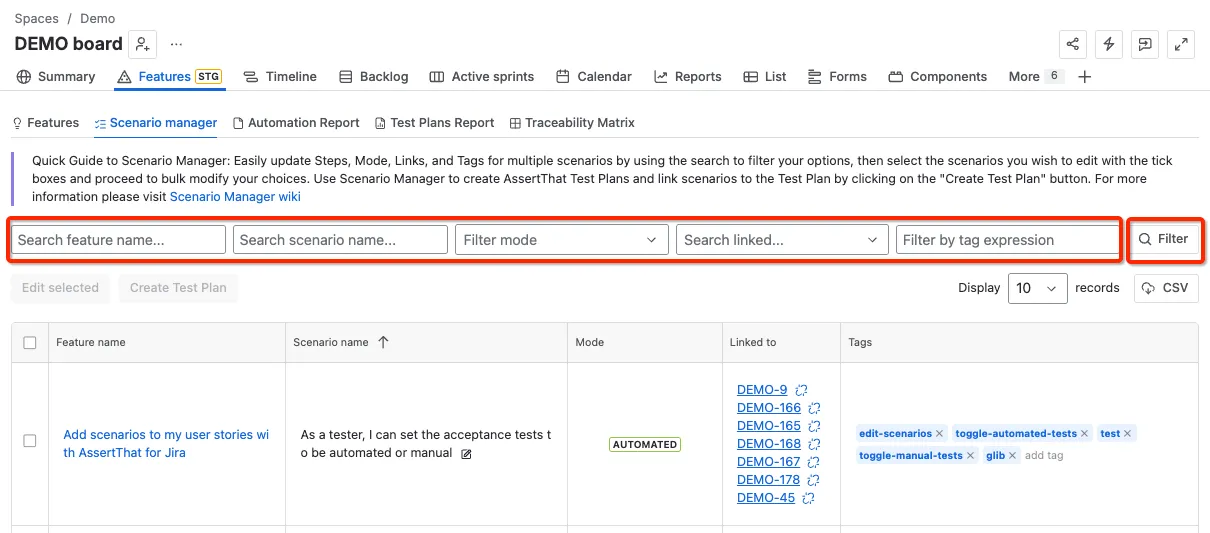The height and width of the screenshot is (533, 1210).
Task: Open the three-dot board actions menu
Action: tap(176, 44)
